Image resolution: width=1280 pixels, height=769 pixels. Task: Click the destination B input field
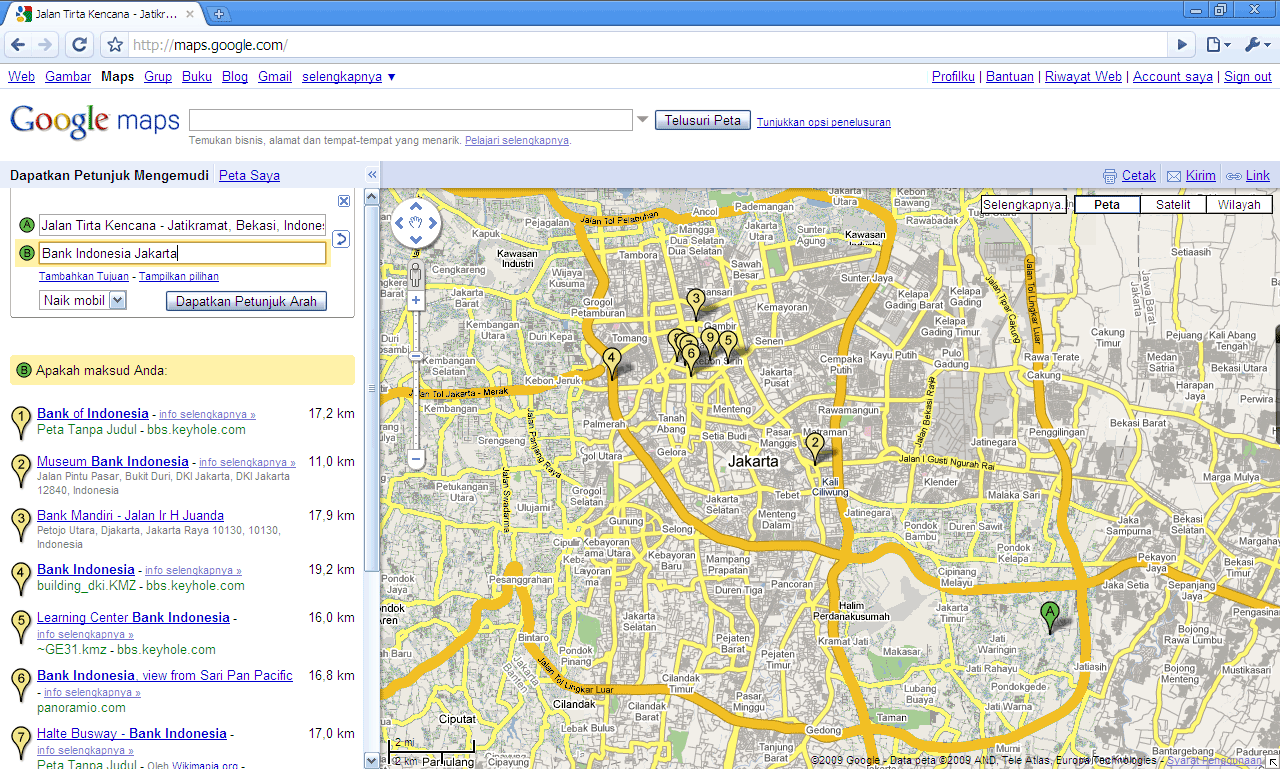[182, 253]
